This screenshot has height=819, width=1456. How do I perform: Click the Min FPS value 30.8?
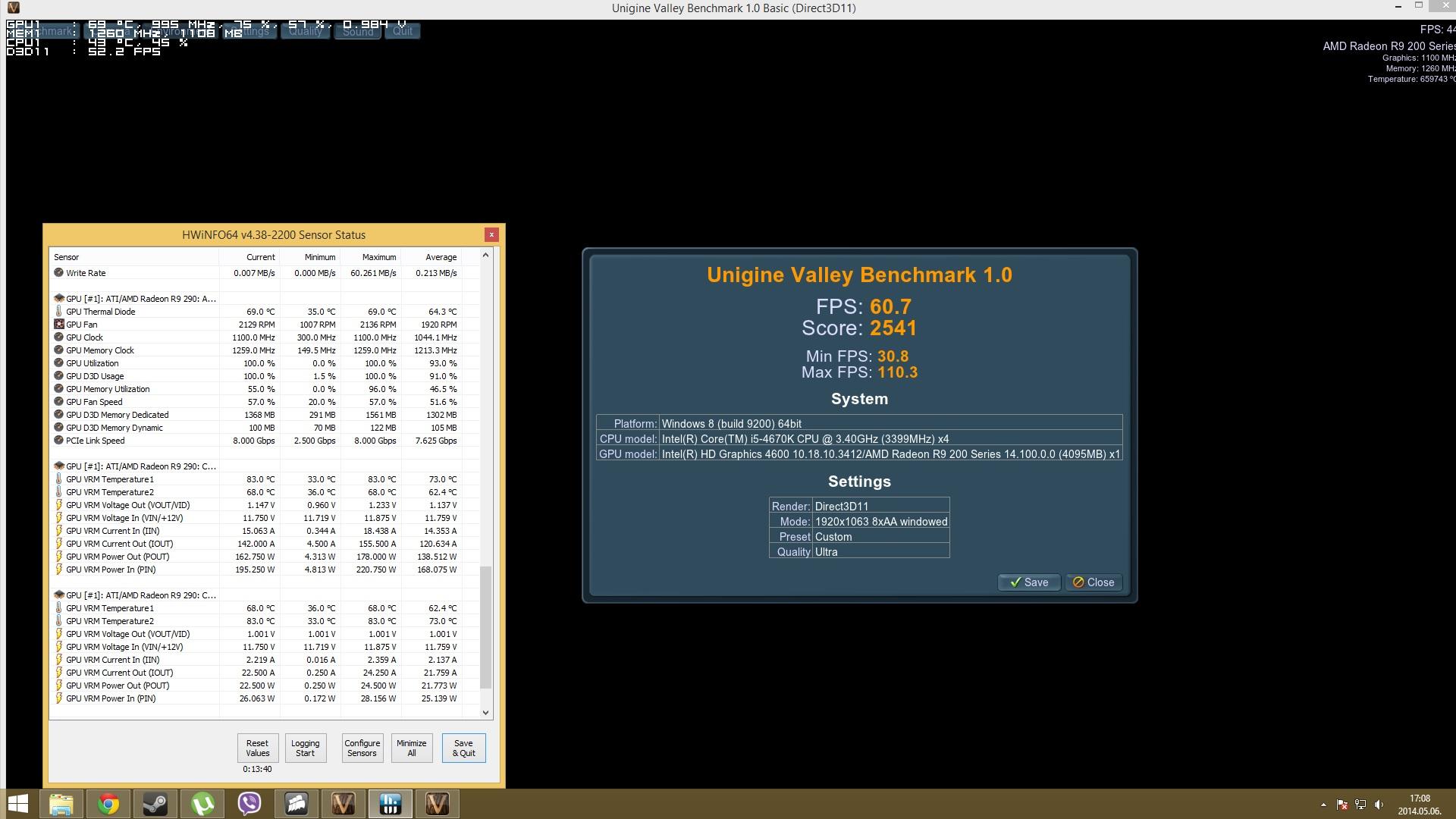pos(893,356)
